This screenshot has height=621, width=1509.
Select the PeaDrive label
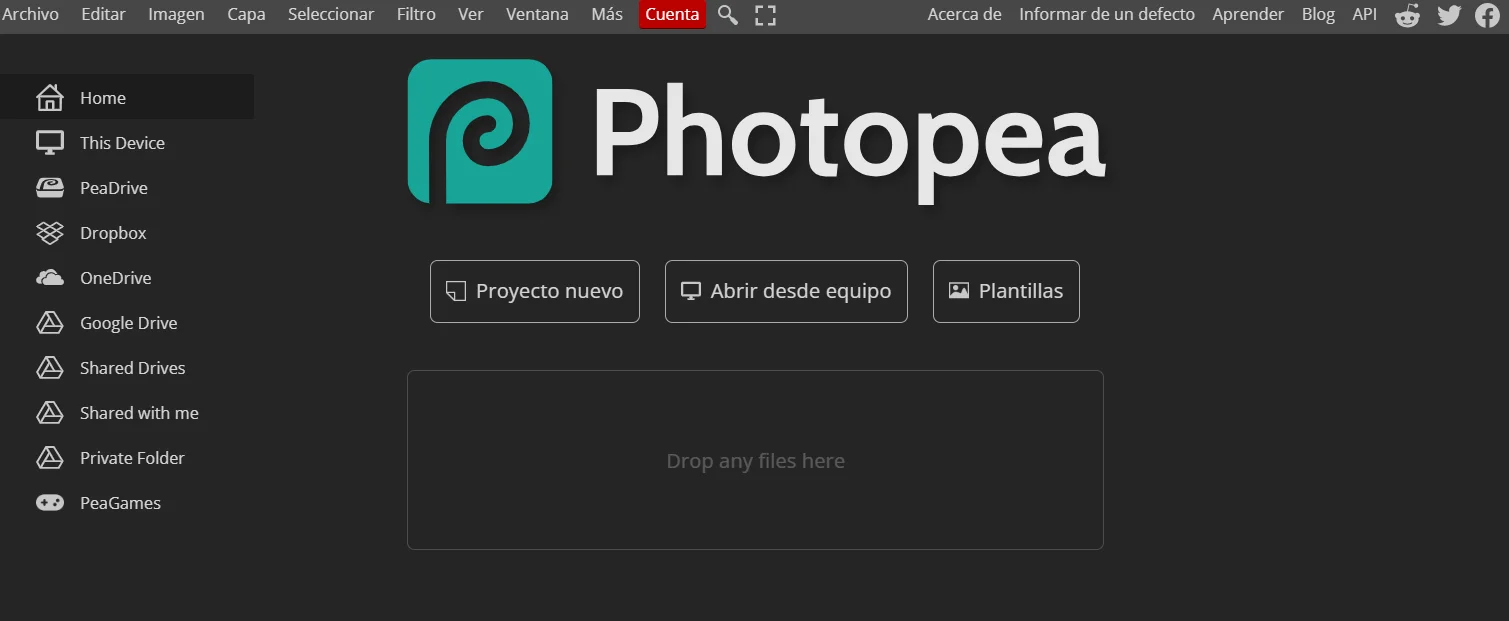click(114, 188)
